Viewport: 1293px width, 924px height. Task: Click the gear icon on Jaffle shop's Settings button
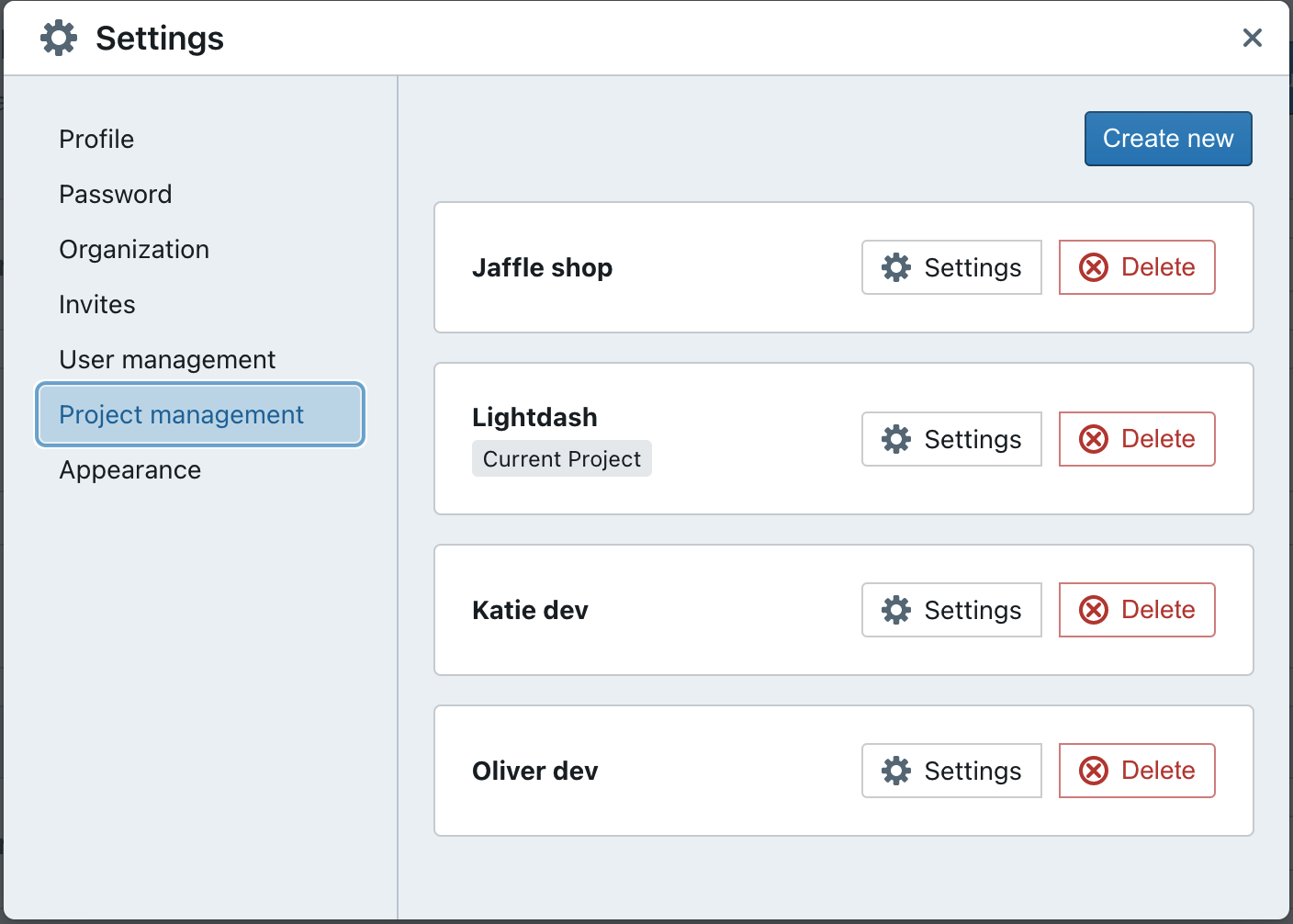click(897, 267)
